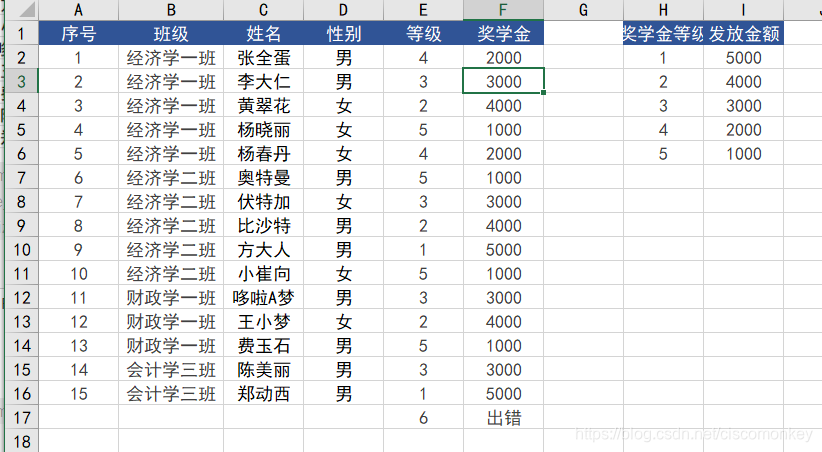822x452 pixels.
Task: Select the name cell 张全蛋
Action: pyautogui.click(x=264, y=58)
